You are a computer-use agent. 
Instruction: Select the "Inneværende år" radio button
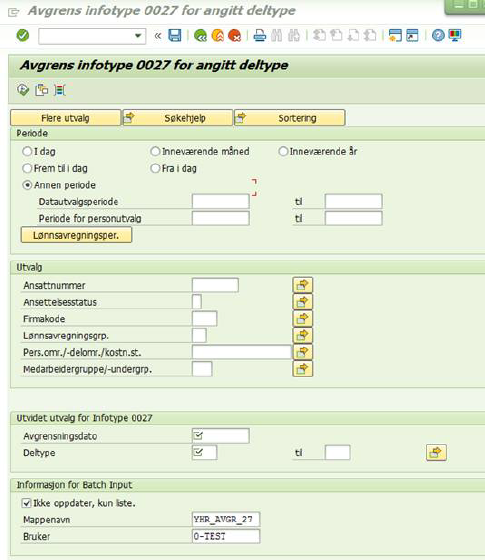click(x=283, y=151)
